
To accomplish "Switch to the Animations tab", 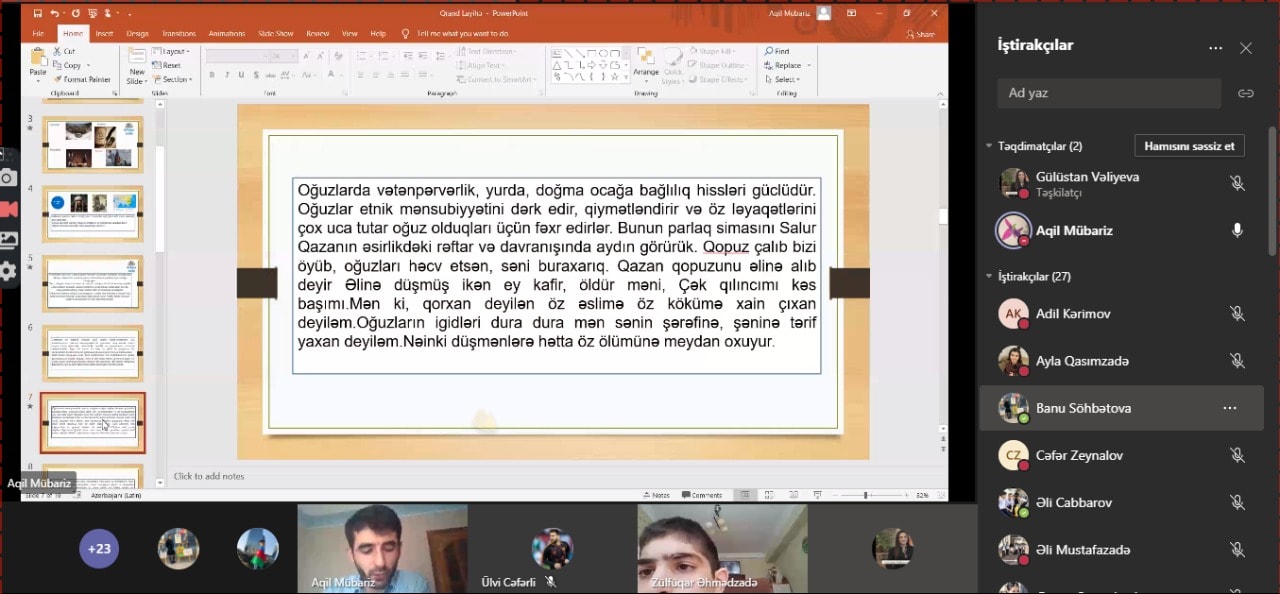I will [x=227, y=34].
